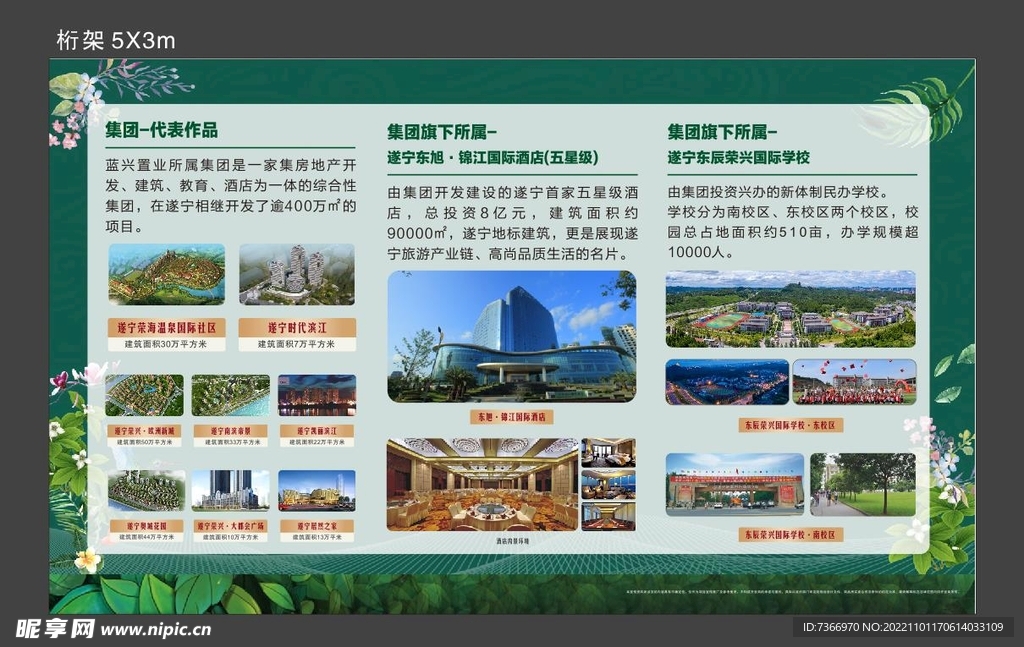Select the 遂宁凯丽滨江 label
Image resolution: width=1024 pixels, height=647 pixels.
[x=317, y=431]
